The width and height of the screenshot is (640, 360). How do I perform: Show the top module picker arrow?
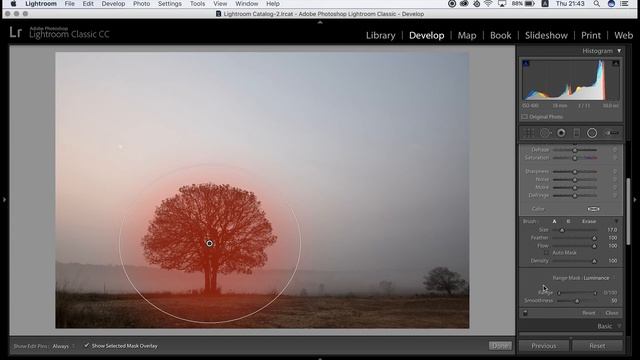point(320,22)
